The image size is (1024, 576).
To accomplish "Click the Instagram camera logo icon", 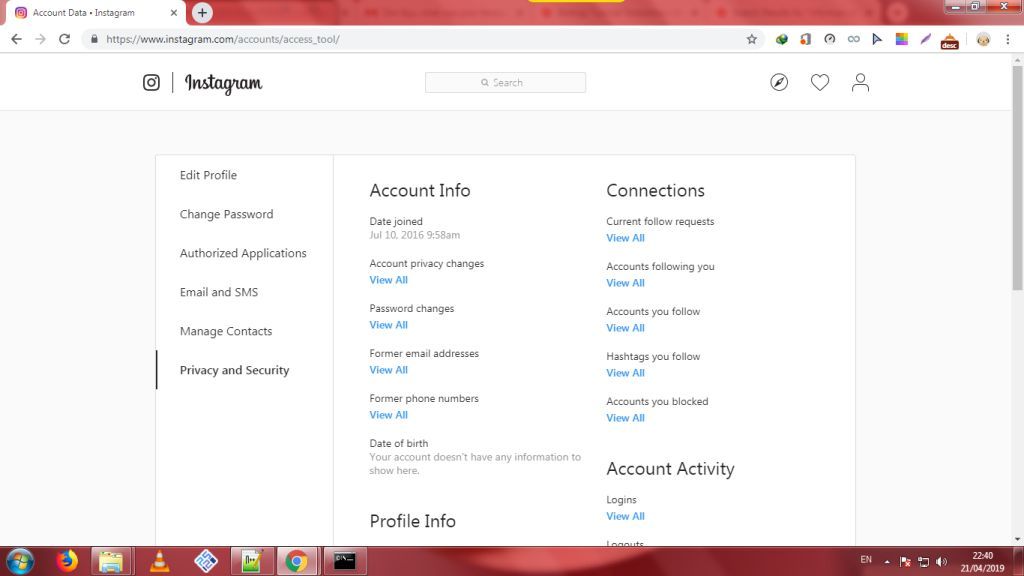I will (x=151, y=83).
